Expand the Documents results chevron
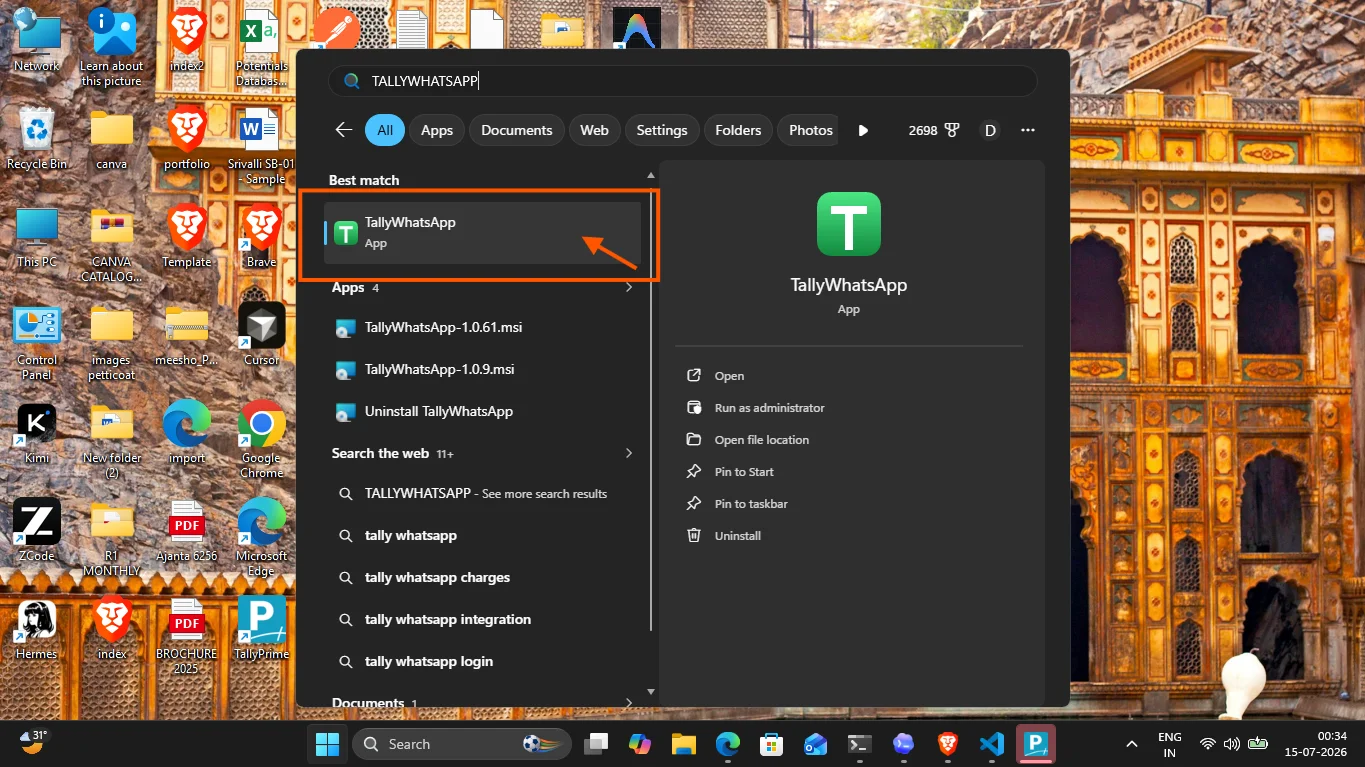This screenshot has width=1365, height=767. [629, 703]
